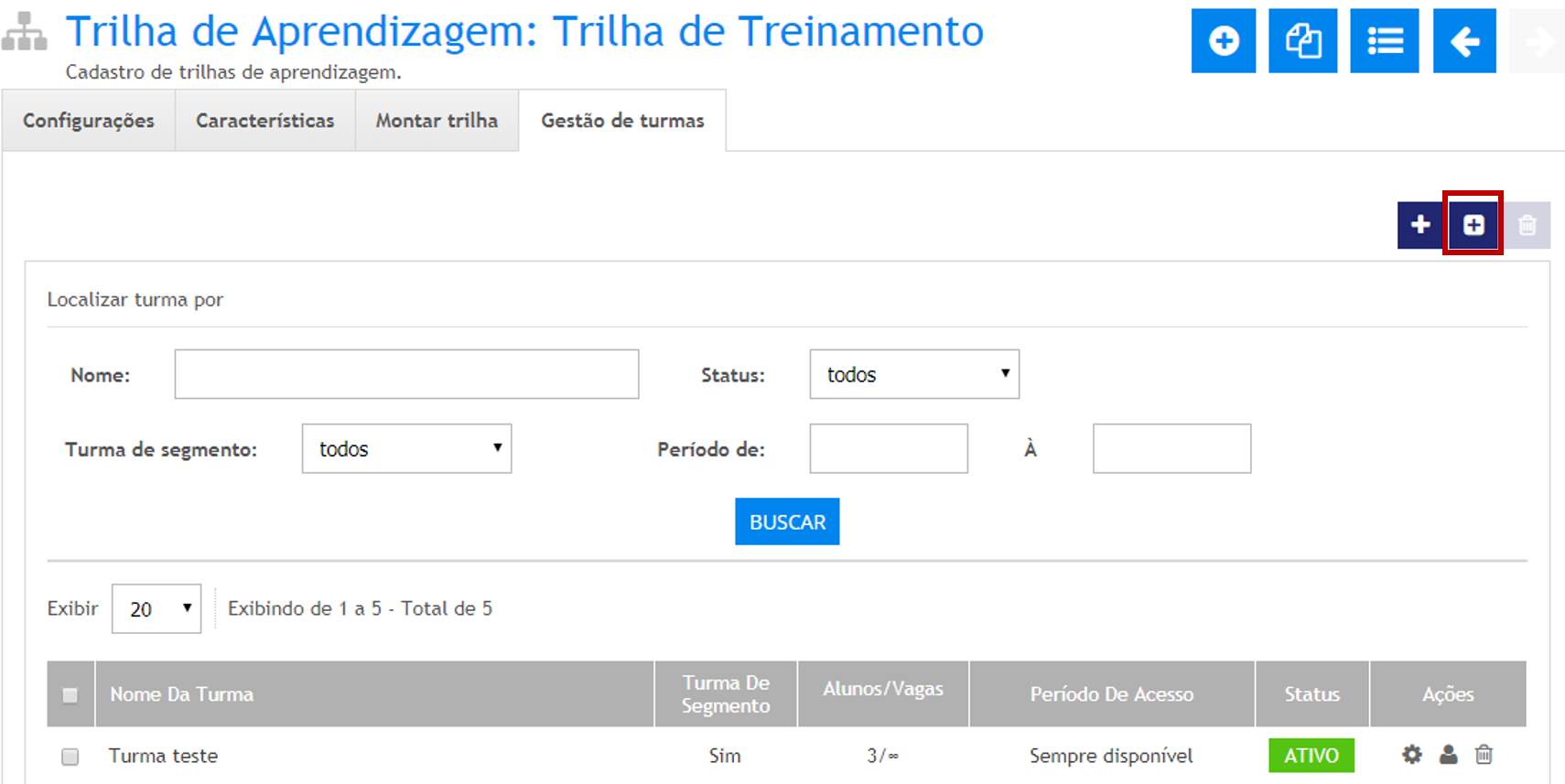
Task: Click the blue add new trail icon
Action: (1223, 41)
